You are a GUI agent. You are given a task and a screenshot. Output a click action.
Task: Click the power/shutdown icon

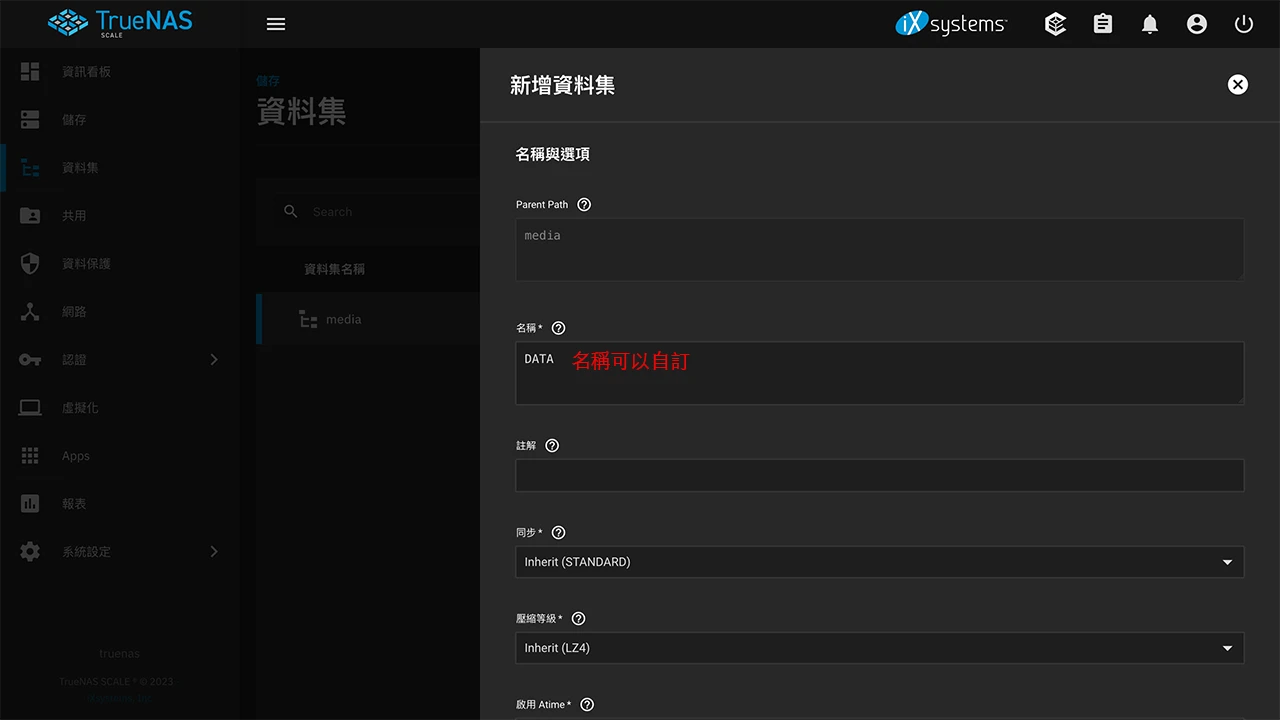[1243, 24]
